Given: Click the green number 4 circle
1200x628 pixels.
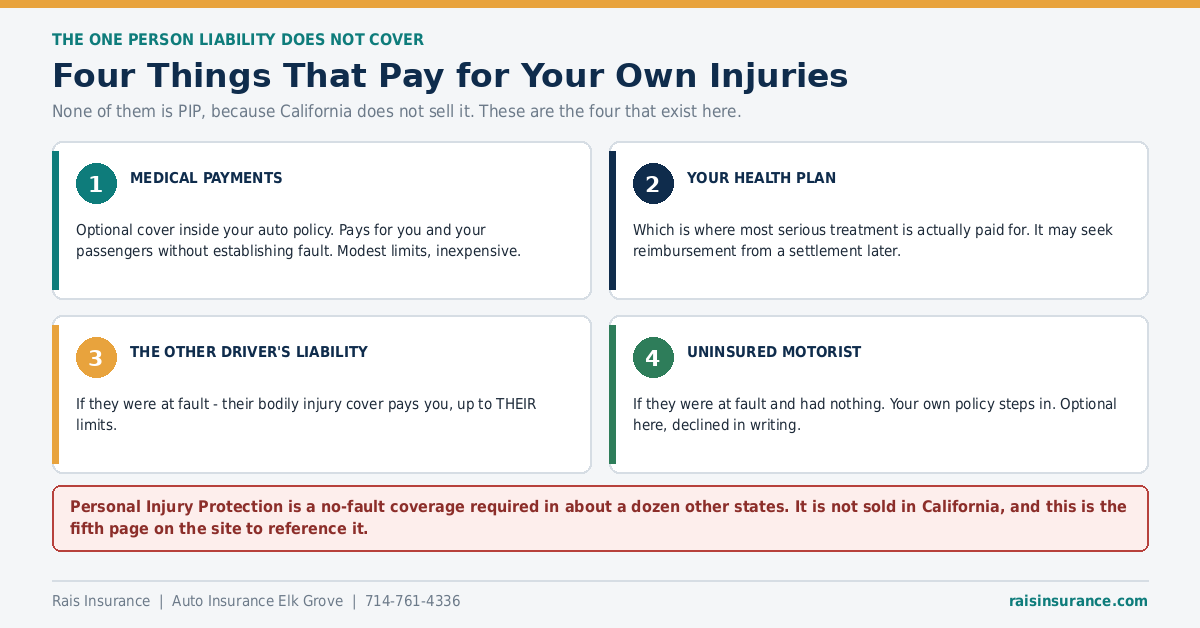Looking at the screenshot, I should (653, 358).
